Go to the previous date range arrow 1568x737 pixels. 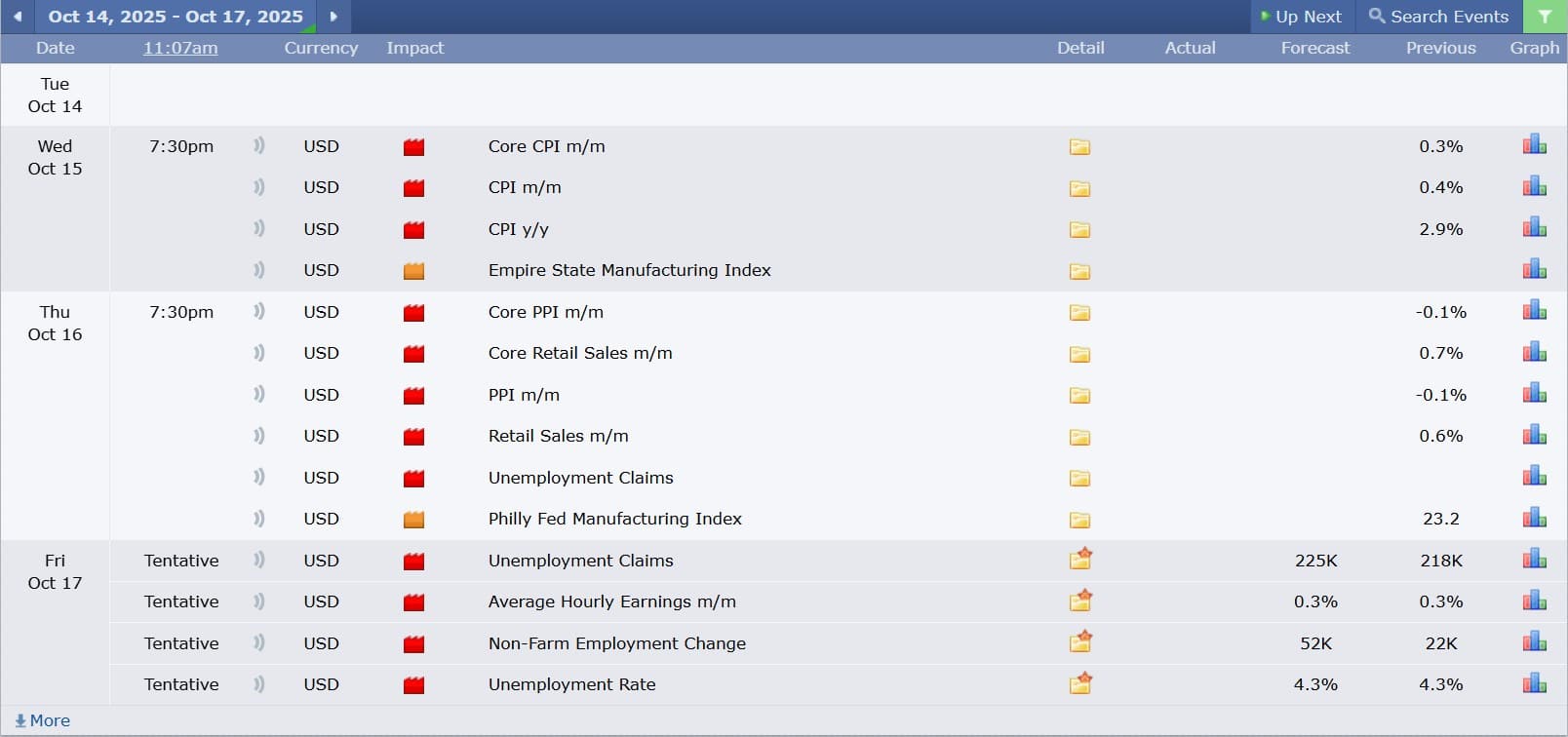[x=18, y=17]
